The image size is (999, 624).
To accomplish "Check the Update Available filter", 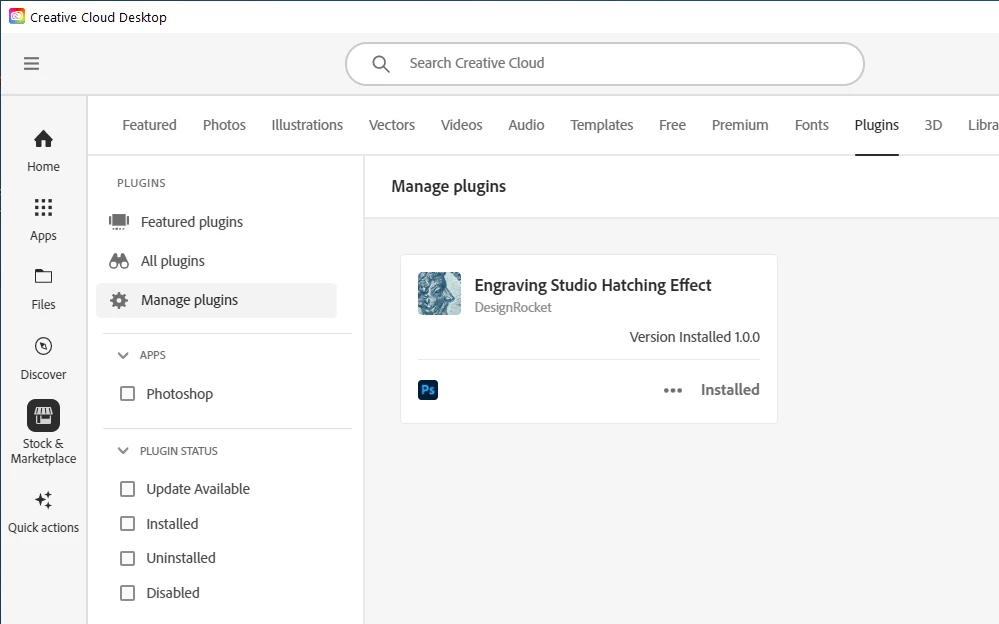I will pyautogui.click(x=128, y=489).
